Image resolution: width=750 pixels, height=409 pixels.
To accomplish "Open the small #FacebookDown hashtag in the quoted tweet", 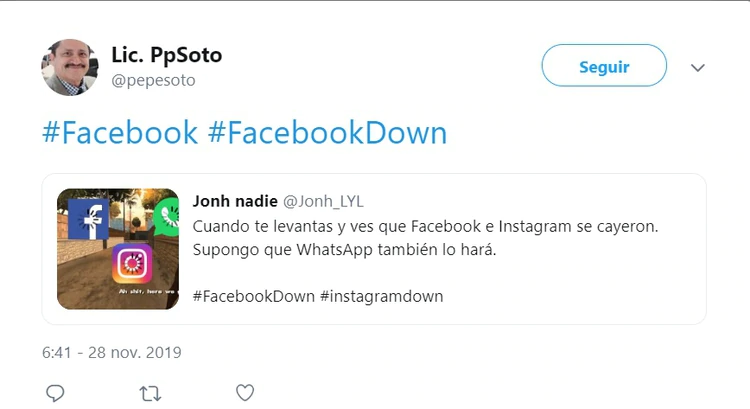I will pyautogui.click(x=253, y=296).
